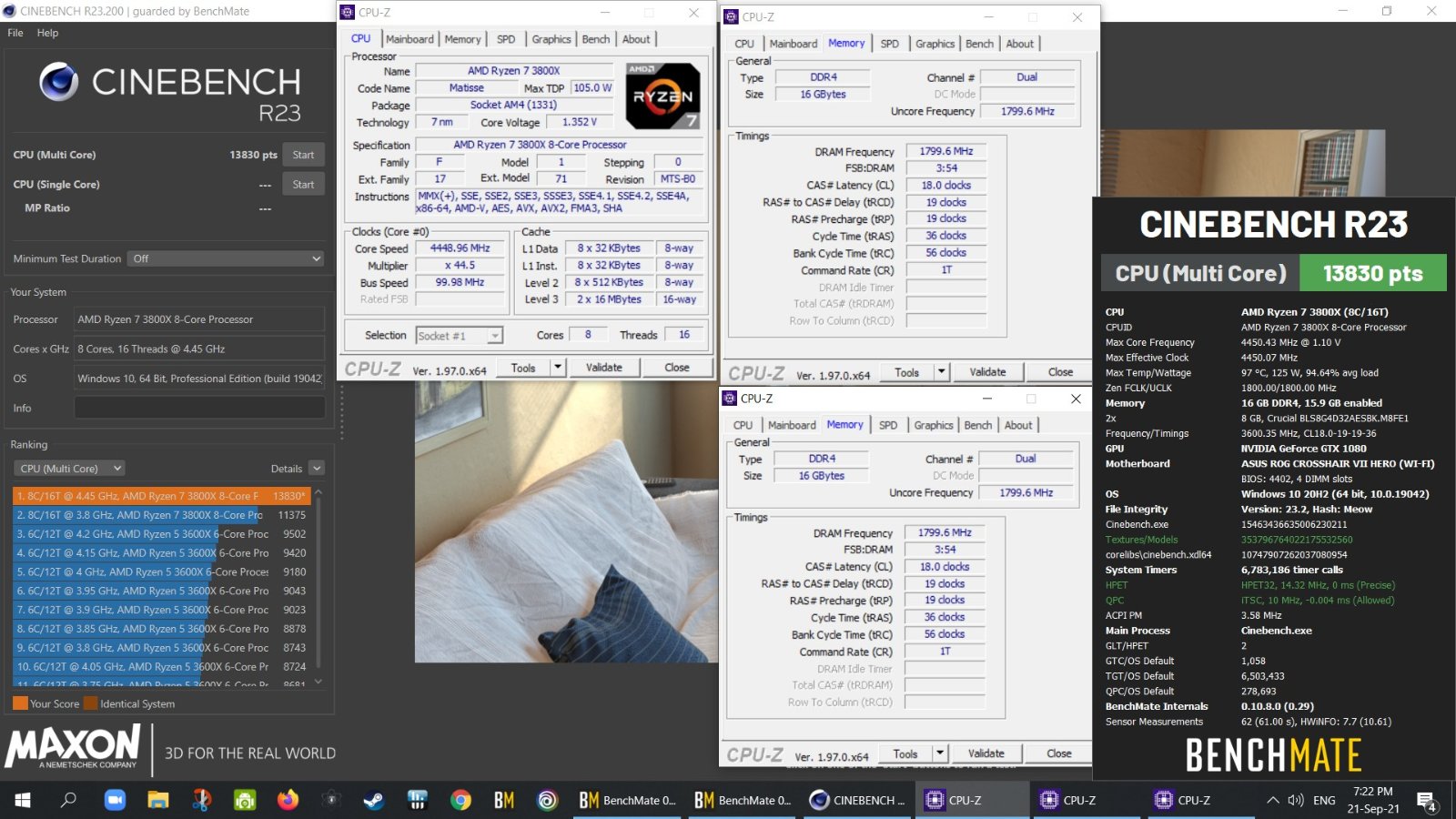Open Tools arrow in CPU-Z CPU window
The image size is (1456, 819).
tap(558, 368)
